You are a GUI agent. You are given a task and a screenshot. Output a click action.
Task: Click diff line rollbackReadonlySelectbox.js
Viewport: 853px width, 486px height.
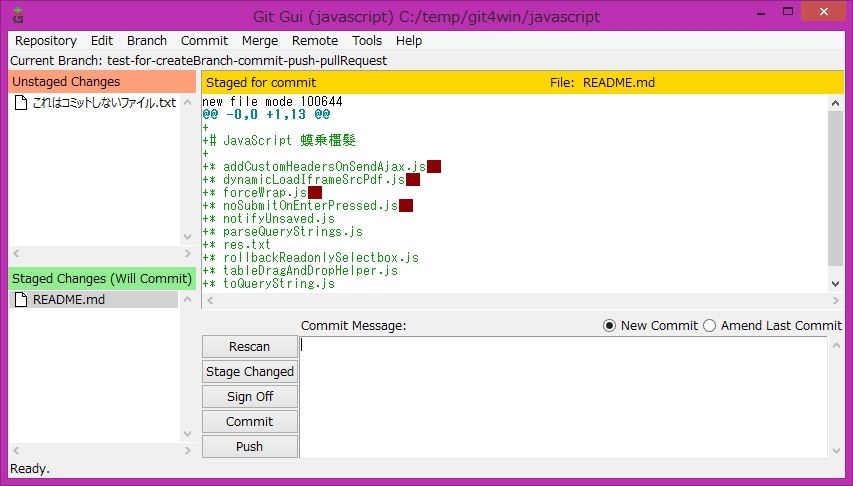point(311,258)
